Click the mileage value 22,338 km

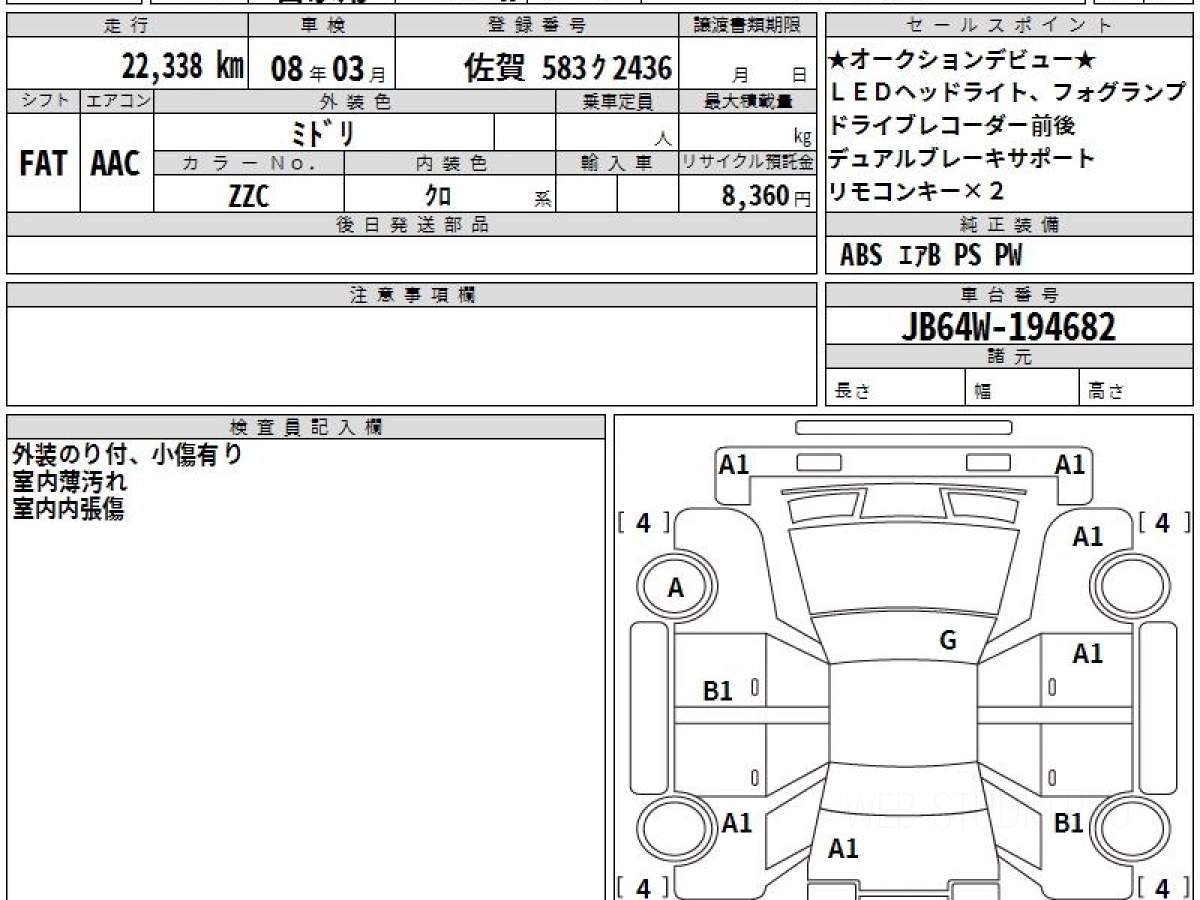click(x=183, y=67)
